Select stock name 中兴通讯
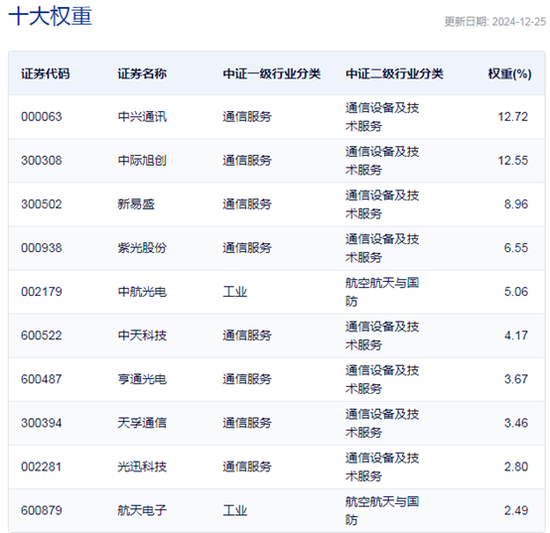The height and width of the screenshot is (533, 550). pos(142,116)
